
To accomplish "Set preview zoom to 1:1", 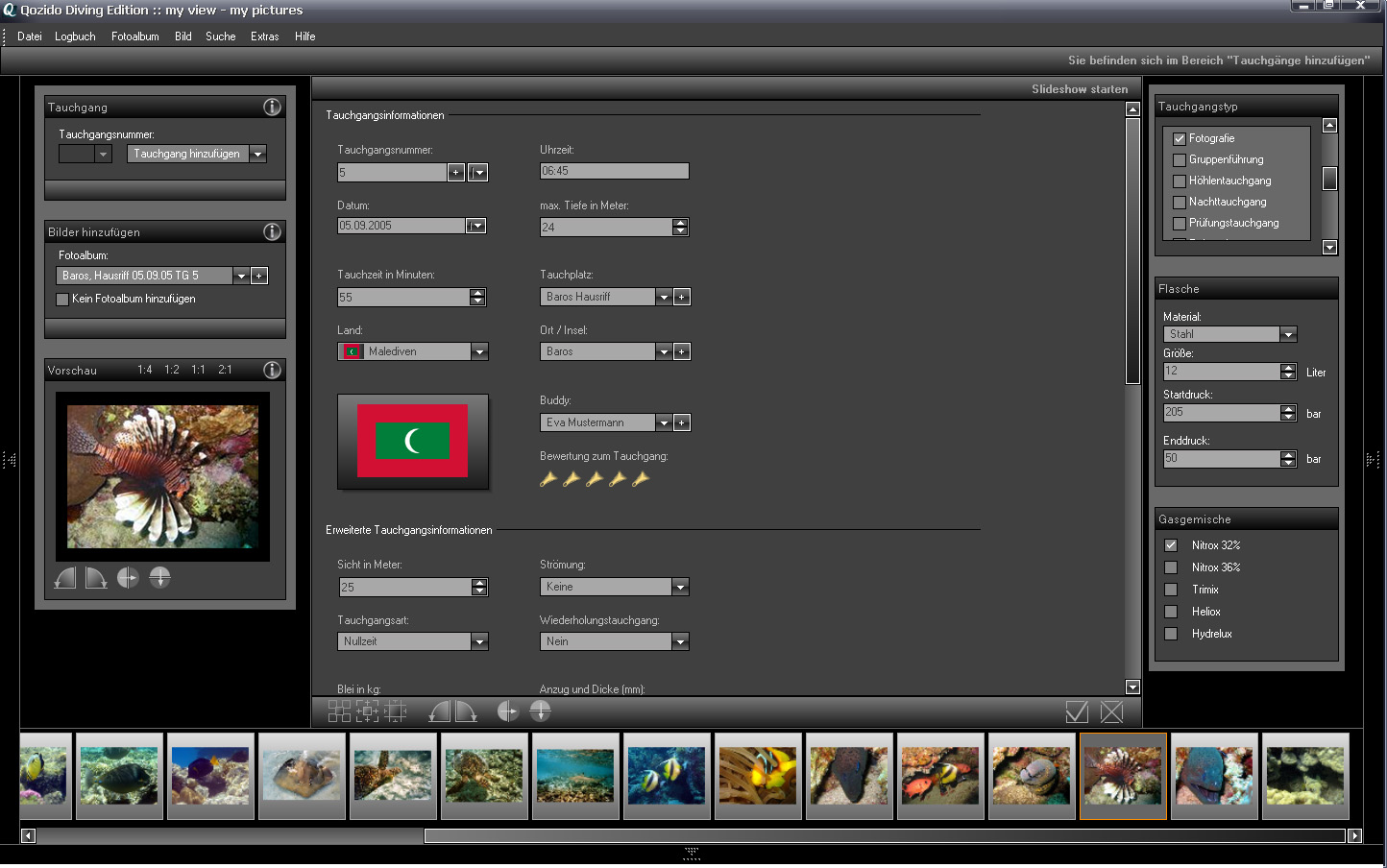I will point(198,370).
